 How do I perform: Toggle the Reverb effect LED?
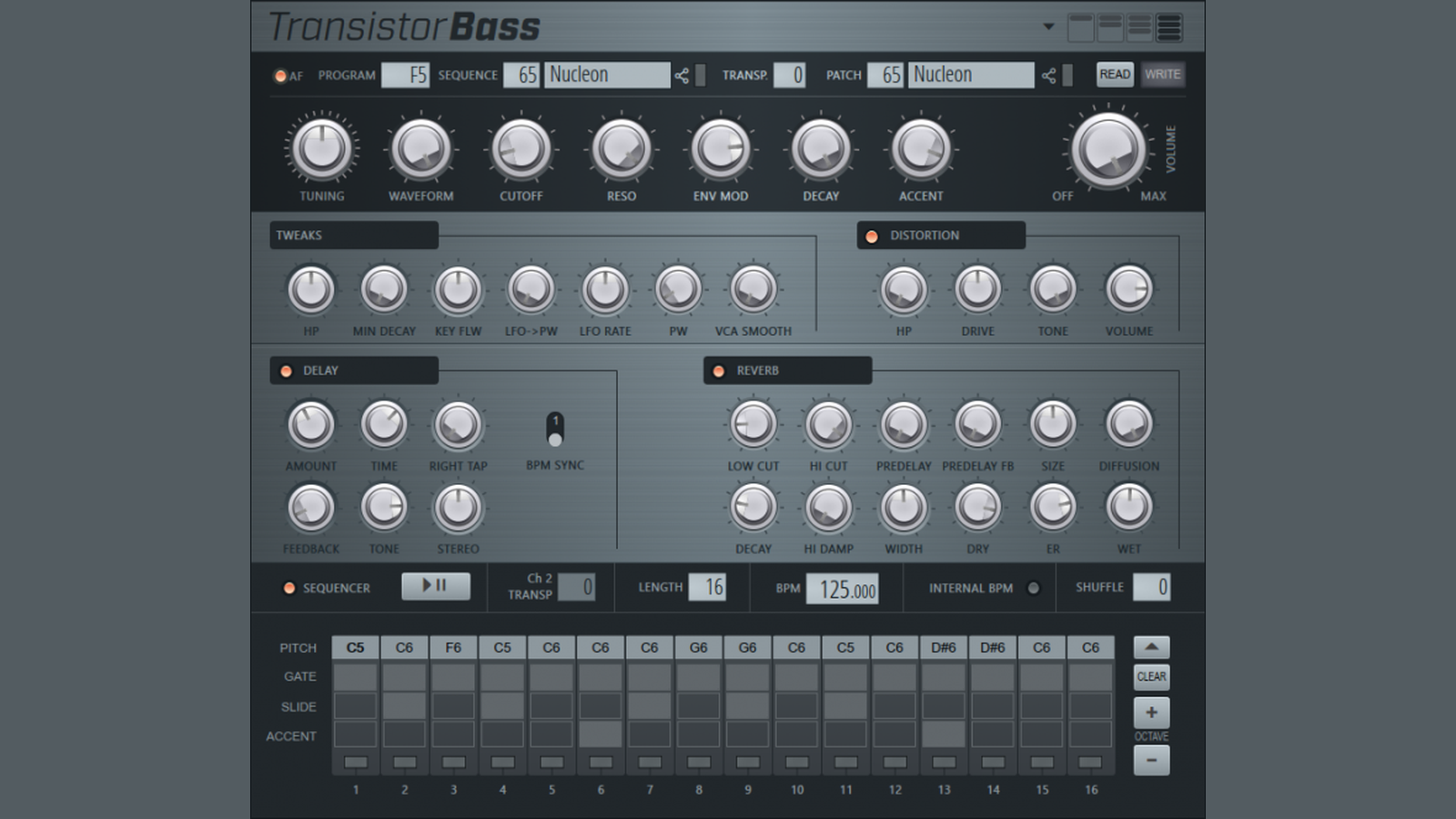click(719, 371)
